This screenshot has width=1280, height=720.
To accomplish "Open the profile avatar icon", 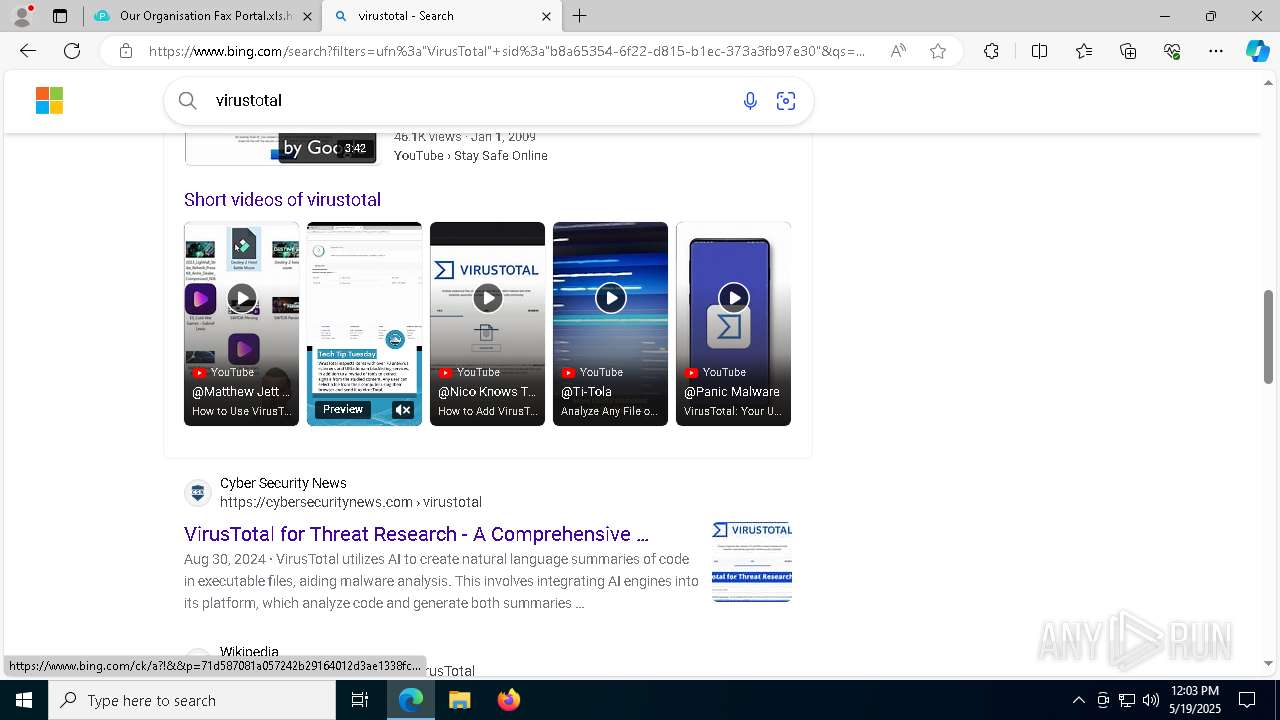I will click(21, 16).
